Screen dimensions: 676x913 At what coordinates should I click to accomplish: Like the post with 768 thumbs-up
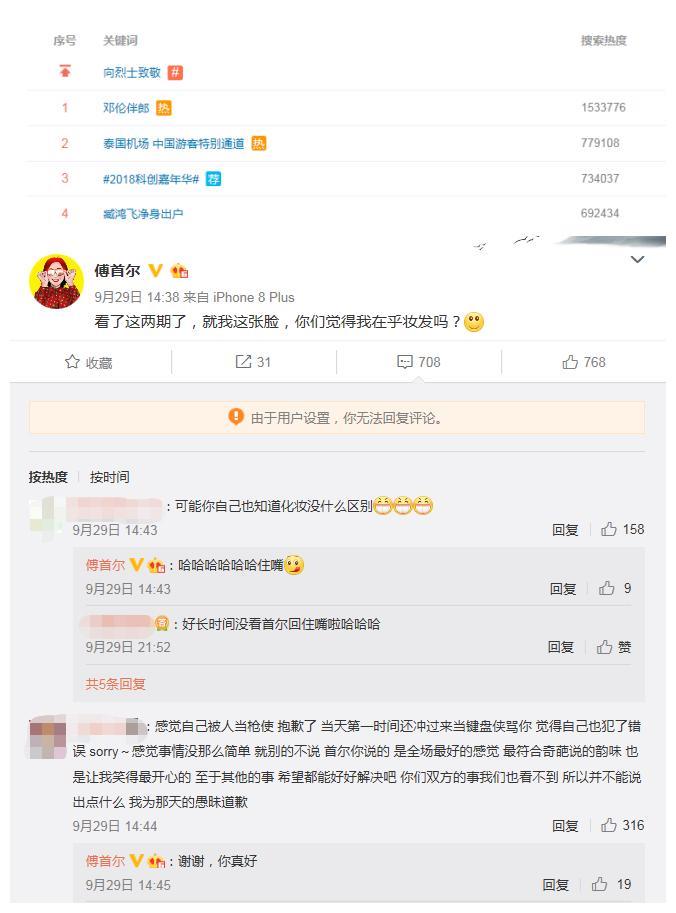click(x=570, y=362)
